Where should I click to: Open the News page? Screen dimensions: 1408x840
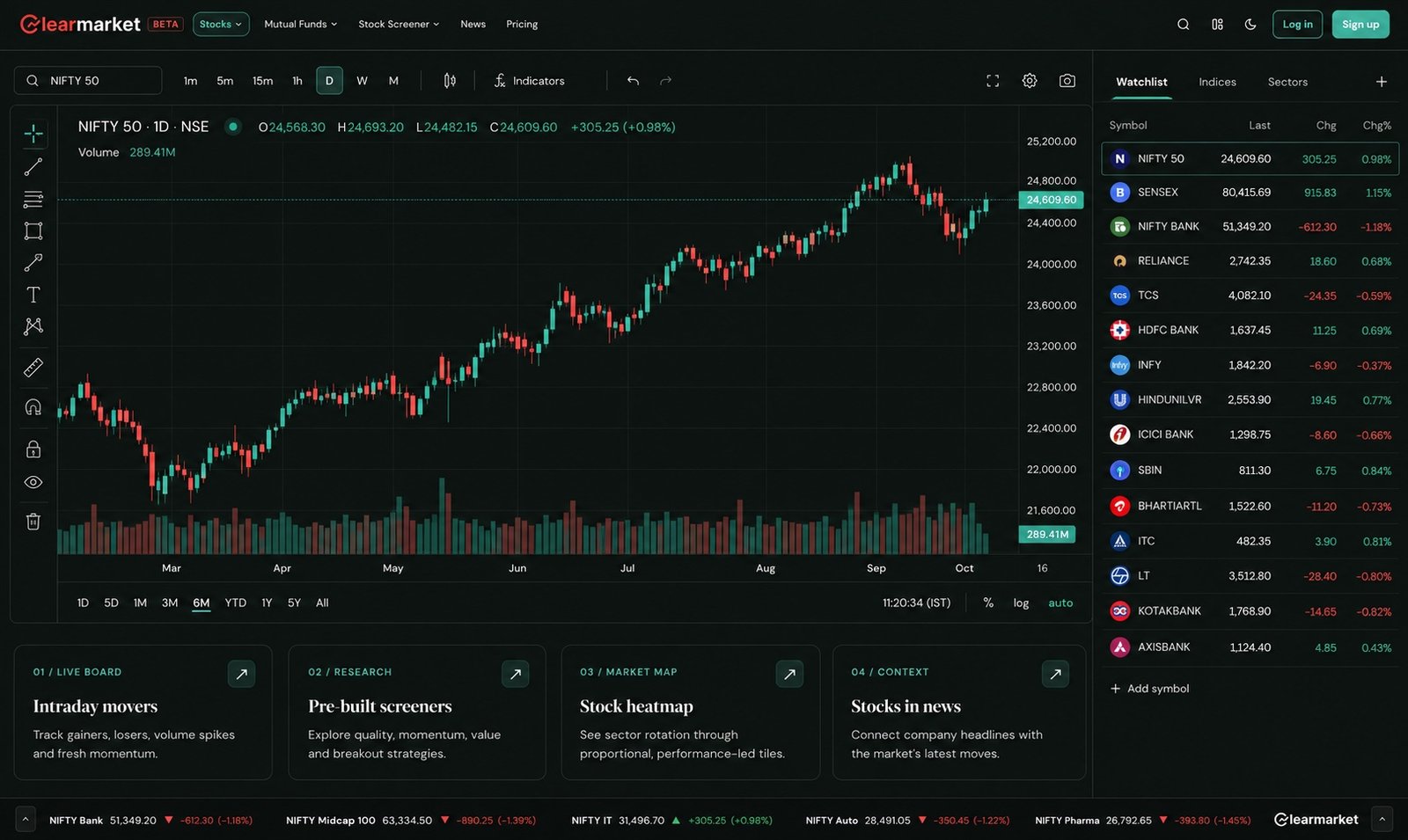point(473,25)
